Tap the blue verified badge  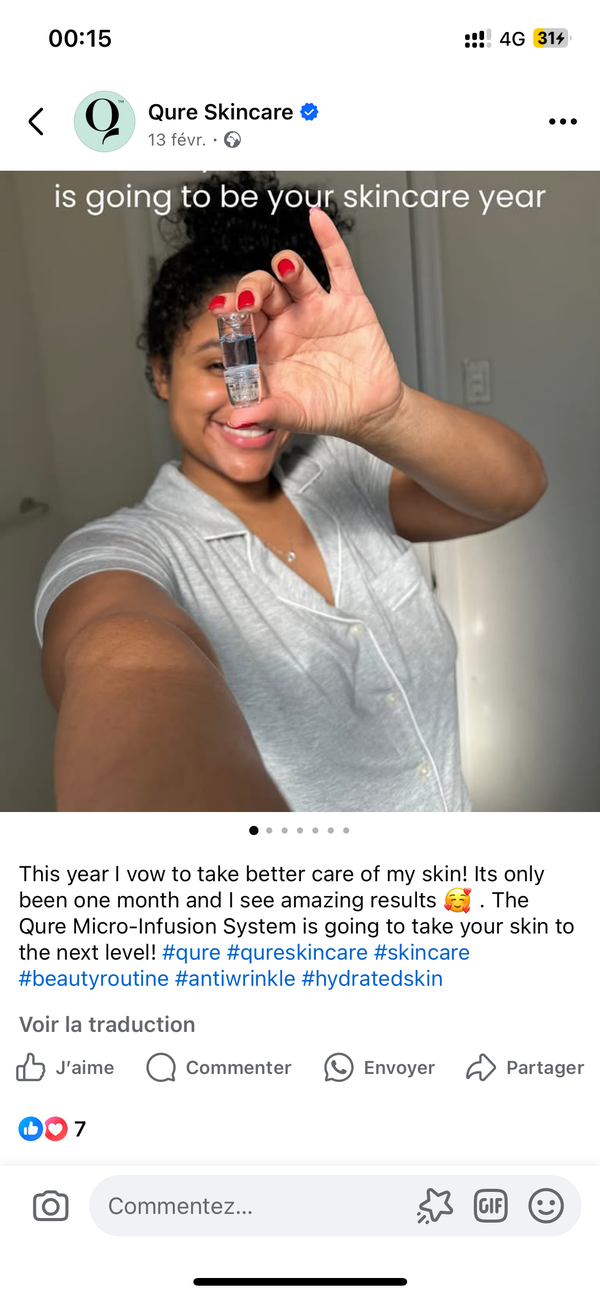[x=310, y=112]
